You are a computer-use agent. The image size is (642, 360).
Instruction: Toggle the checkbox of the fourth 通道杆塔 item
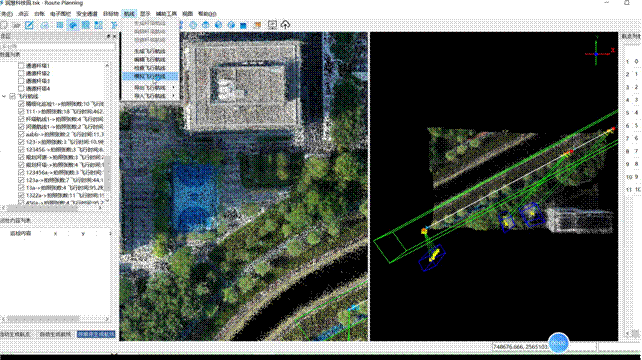coord(21,88)
